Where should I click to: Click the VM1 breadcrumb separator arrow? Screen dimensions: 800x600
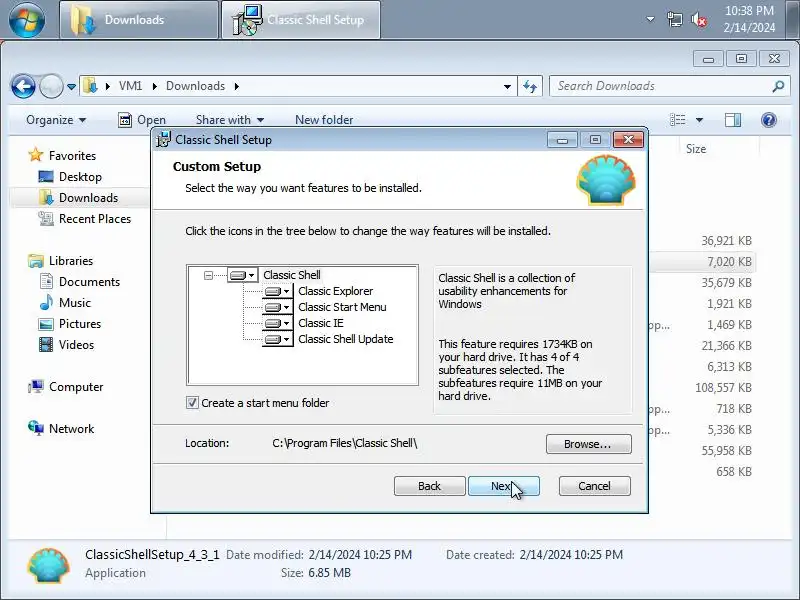tap(154, 86)
